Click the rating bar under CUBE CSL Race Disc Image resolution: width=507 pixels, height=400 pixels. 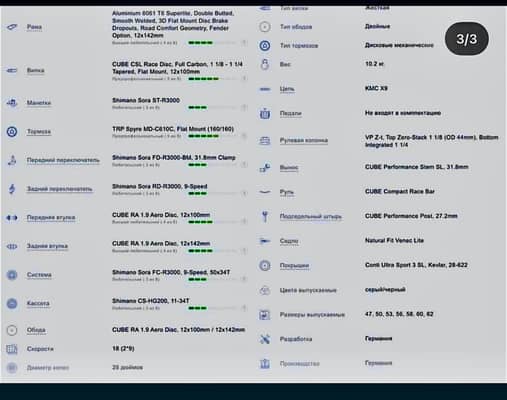coord(203,79)
